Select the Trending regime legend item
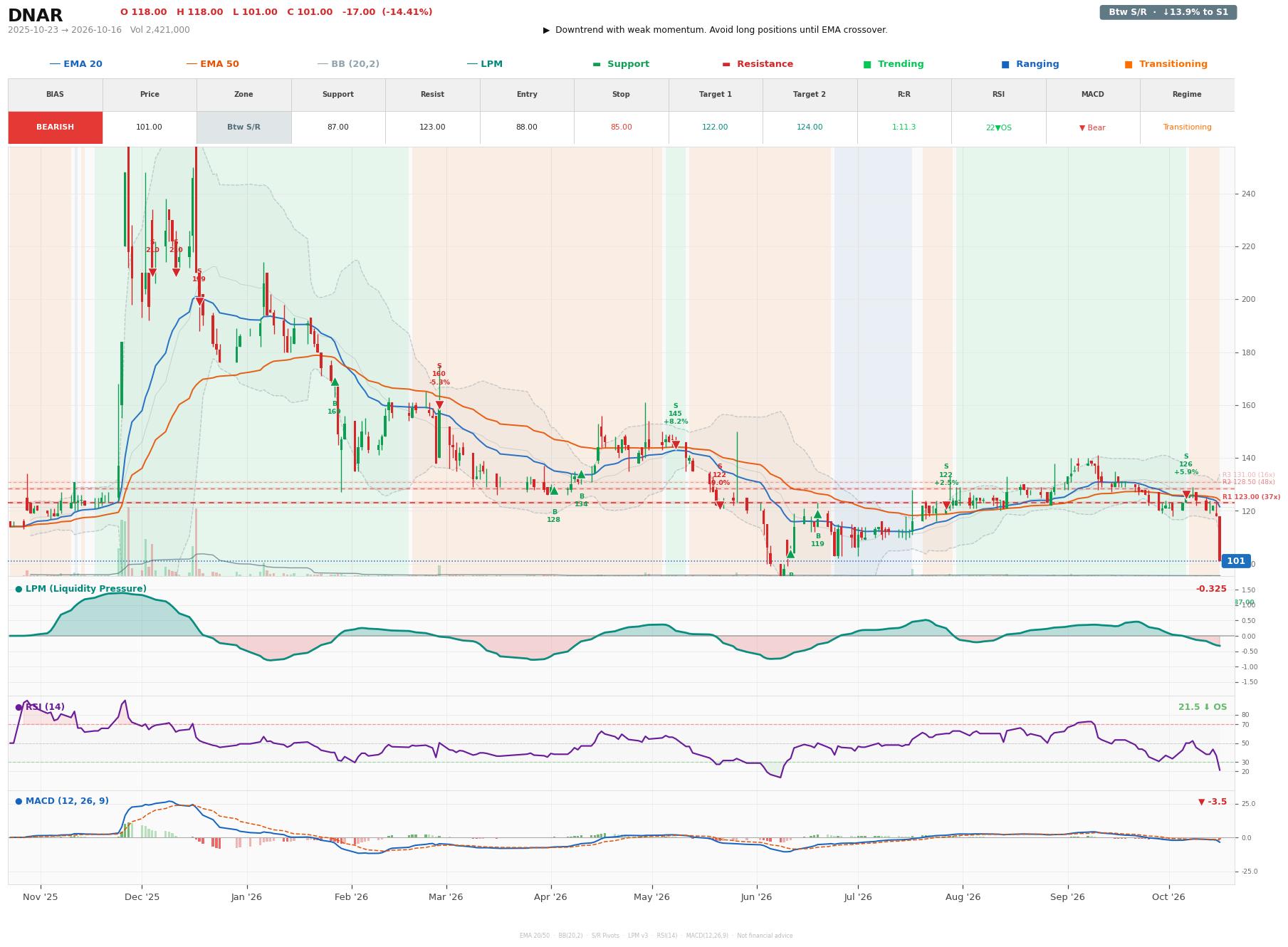 click(x=894, y=64)
